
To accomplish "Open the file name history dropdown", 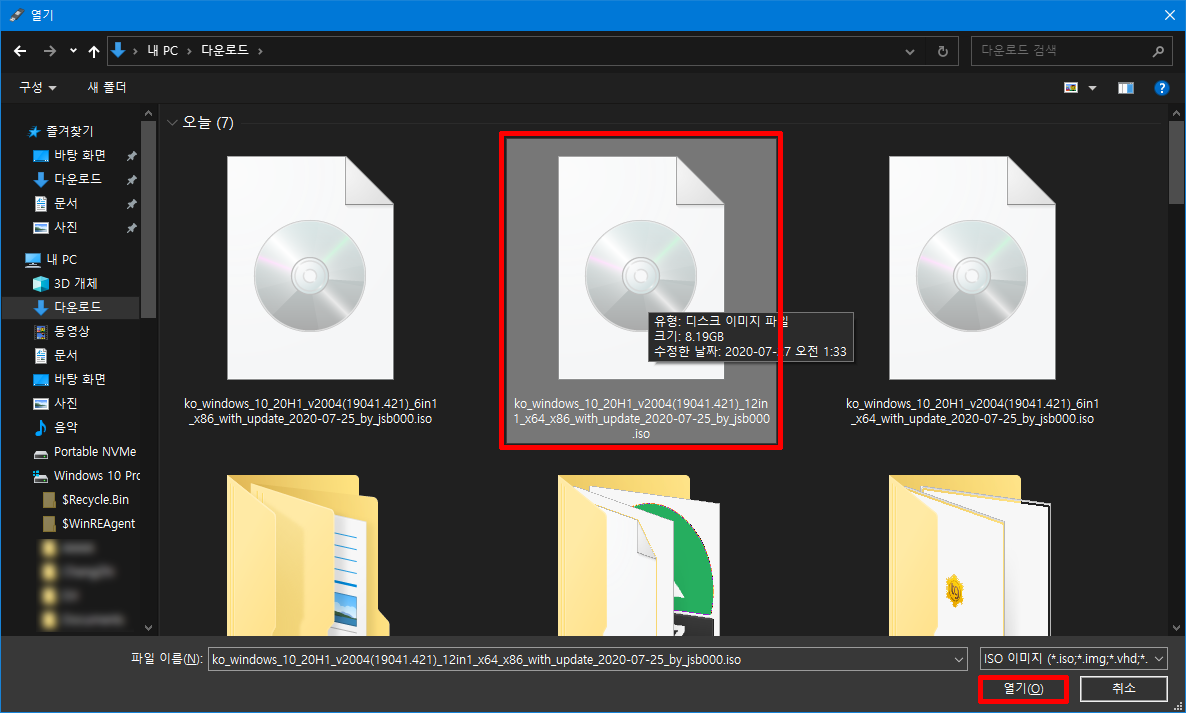I will pos(958,659).
